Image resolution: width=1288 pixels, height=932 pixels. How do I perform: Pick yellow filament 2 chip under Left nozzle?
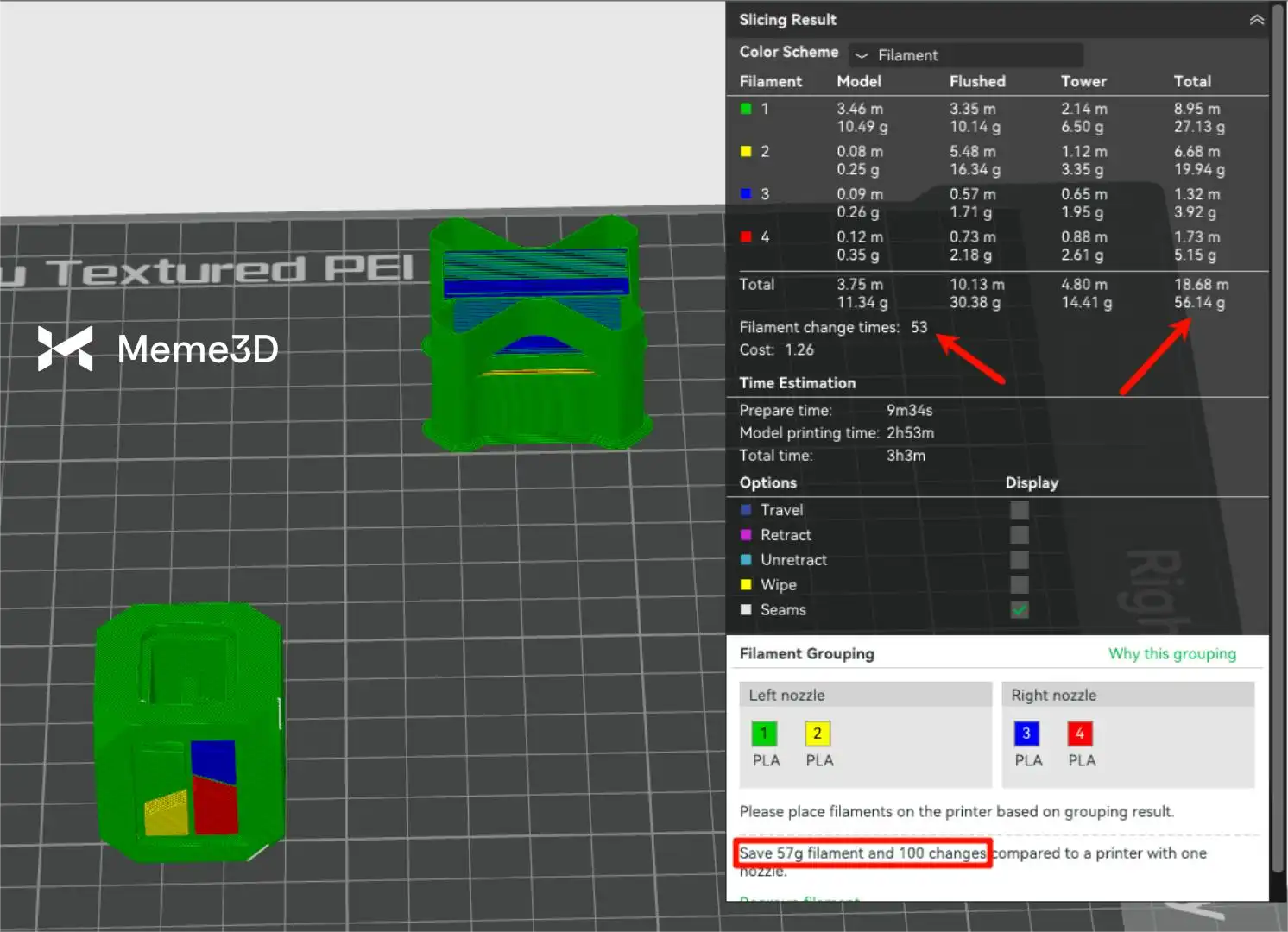(x=818, y=734)
